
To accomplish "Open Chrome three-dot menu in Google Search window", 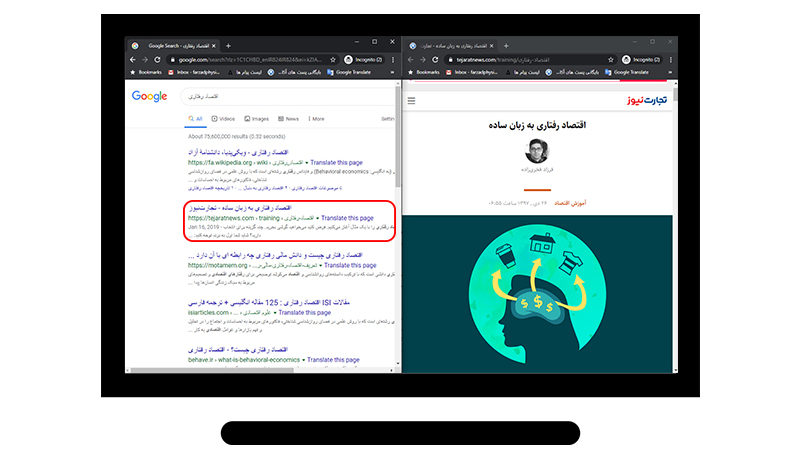I will tap(393, 60).
